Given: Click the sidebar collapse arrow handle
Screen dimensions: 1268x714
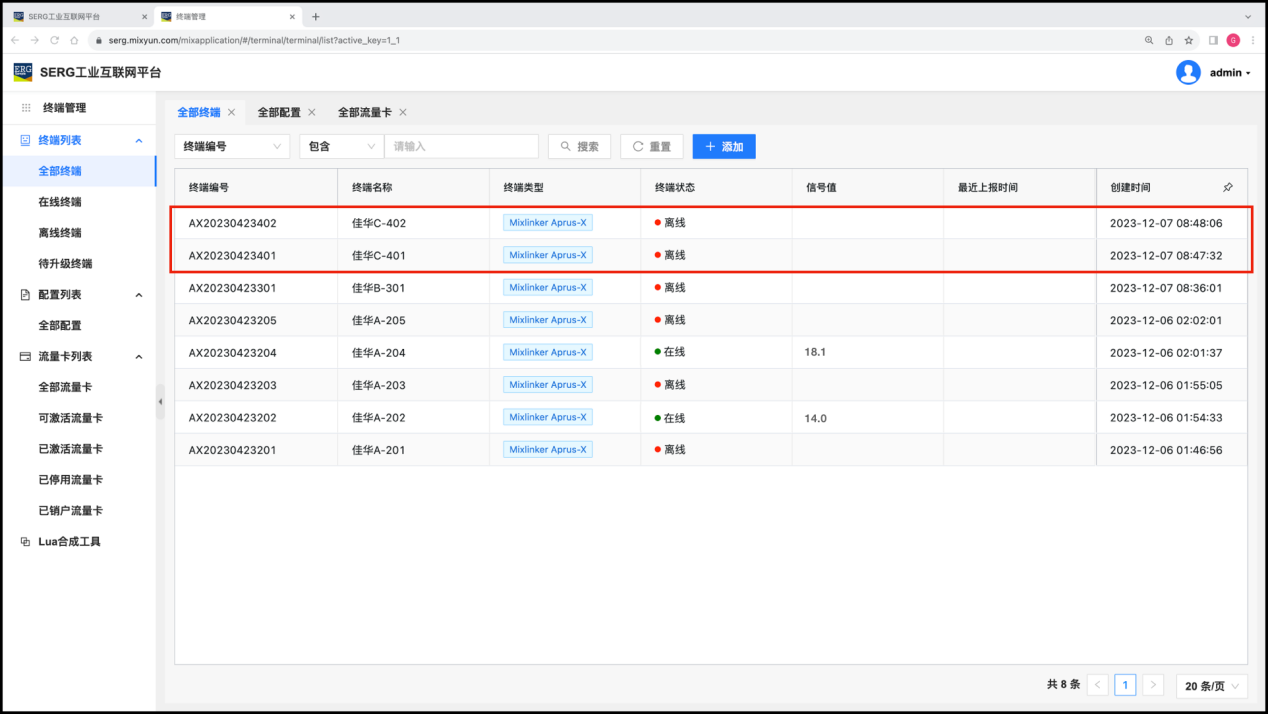Looking at the screenshot, I should pyautogui.click(x=160, y=402).
